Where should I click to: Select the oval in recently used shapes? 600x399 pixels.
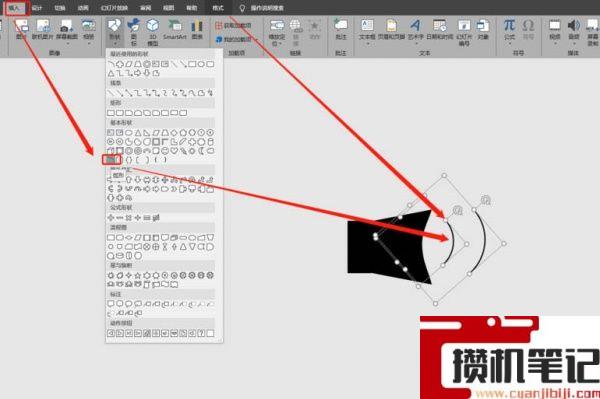201,64
